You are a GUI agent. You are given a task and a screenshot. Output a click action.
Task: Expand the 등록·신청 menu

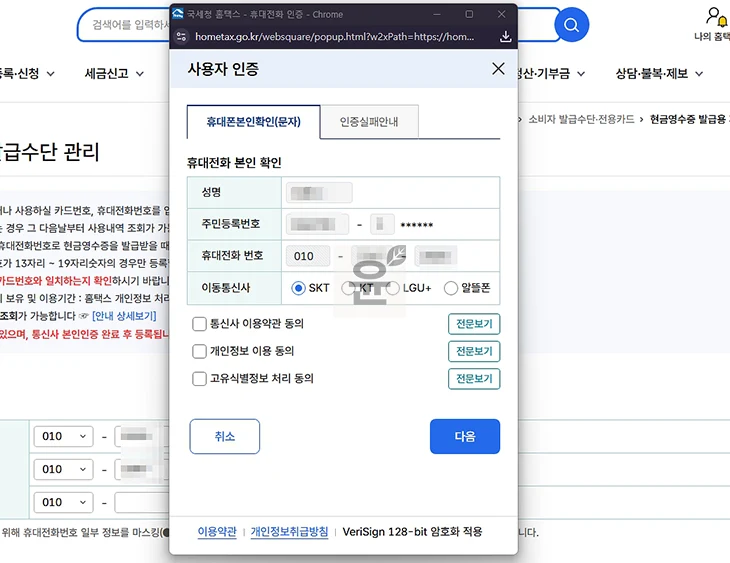coord(27,74)
